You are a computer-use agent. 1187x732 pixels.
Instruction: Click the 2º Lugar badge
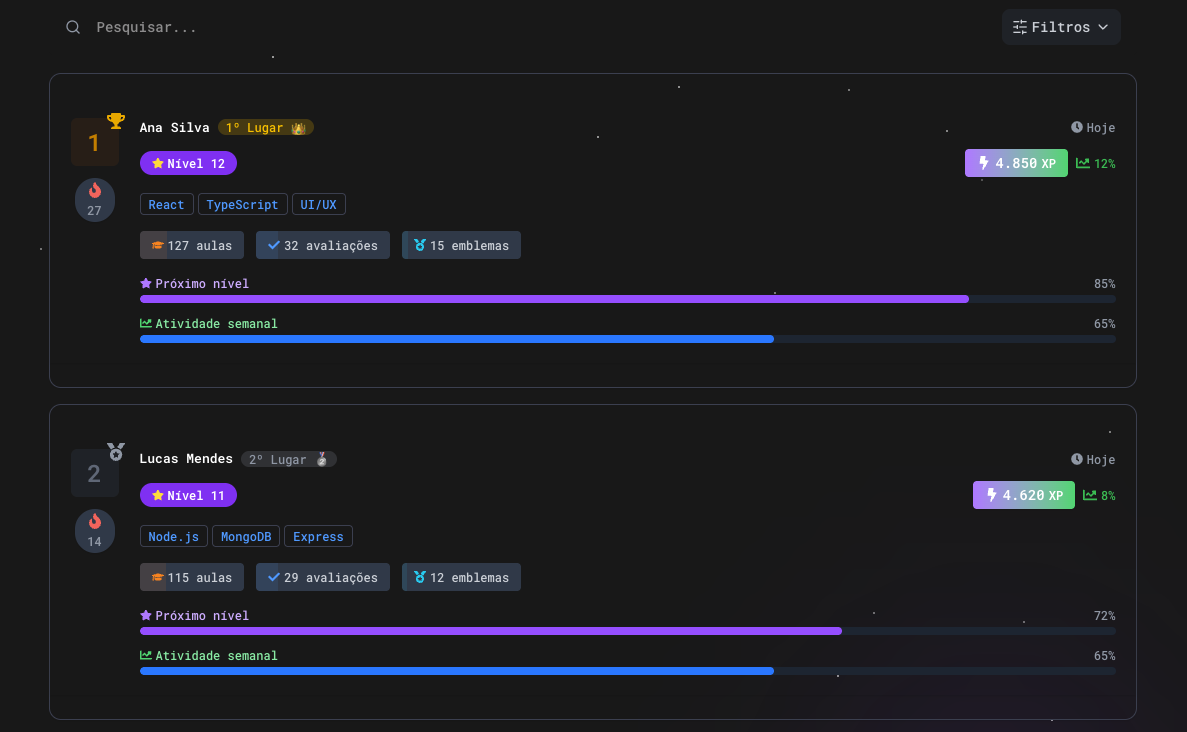pos(288,459)
